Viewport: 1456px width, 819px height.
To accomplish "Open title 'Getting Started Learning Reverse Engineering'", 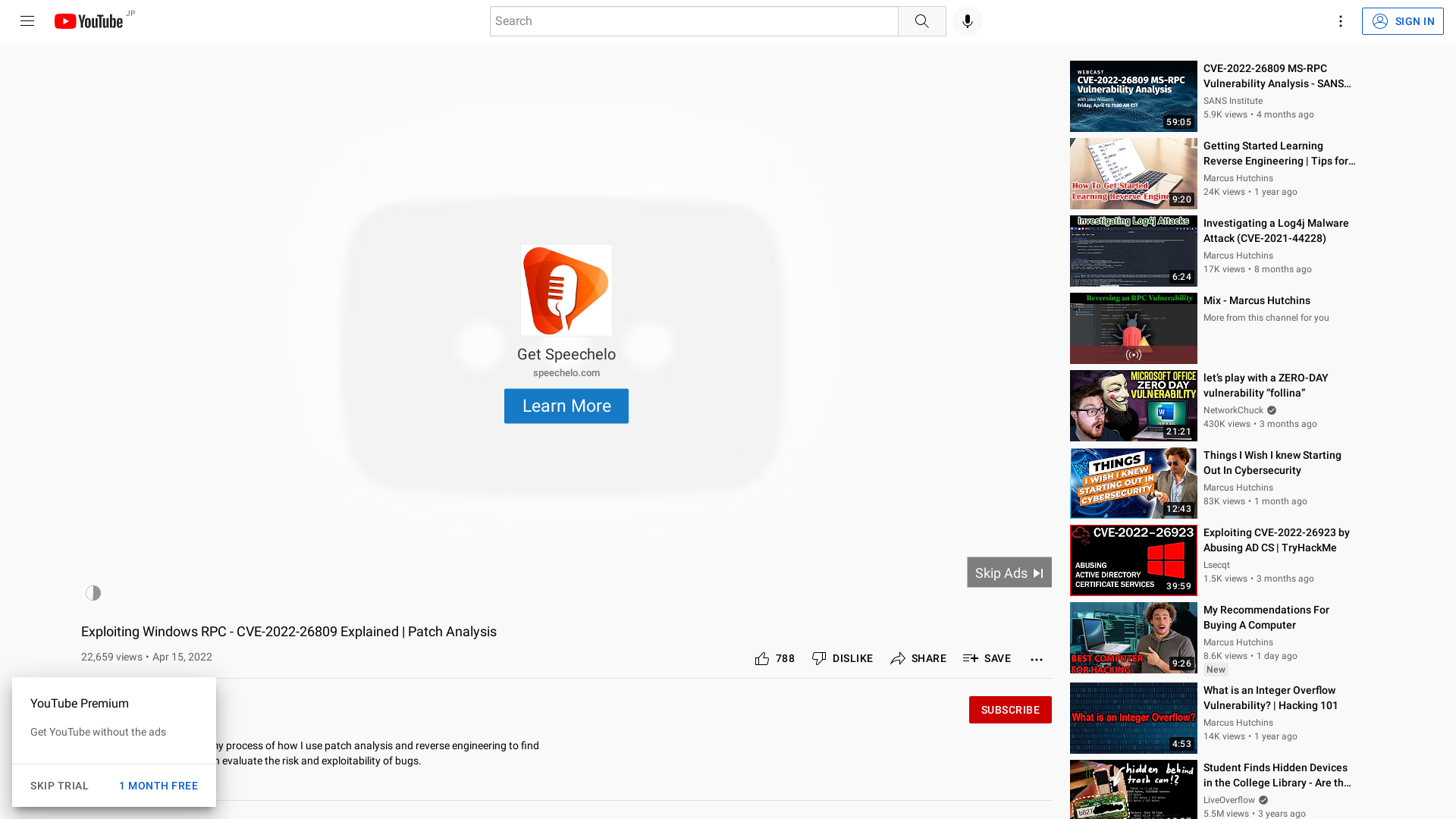I will 1279,153.
